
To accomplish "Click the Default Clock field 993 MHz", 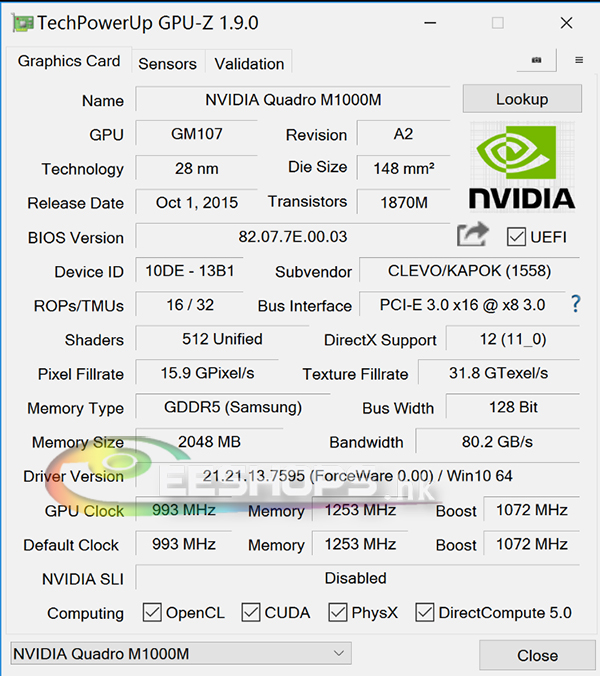I will (184, 544).
